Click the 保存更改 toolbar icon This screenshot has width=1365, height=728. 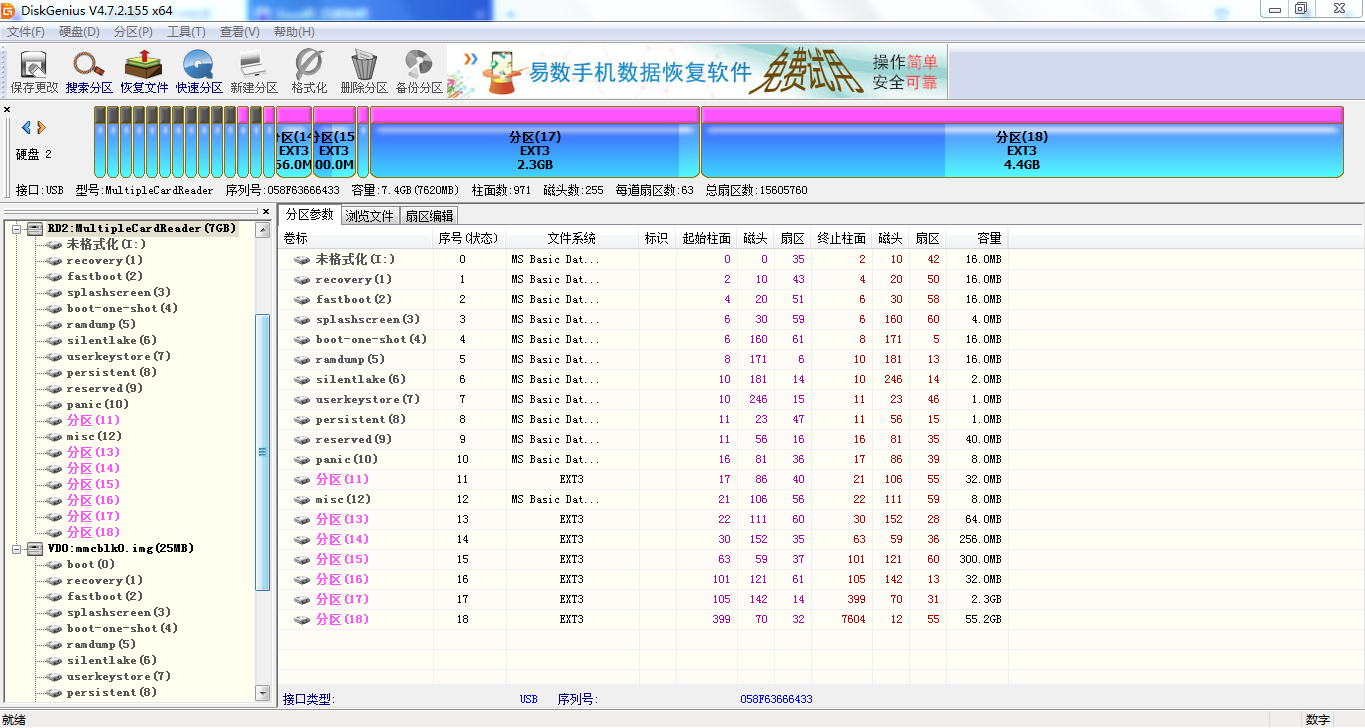(34, 72)
